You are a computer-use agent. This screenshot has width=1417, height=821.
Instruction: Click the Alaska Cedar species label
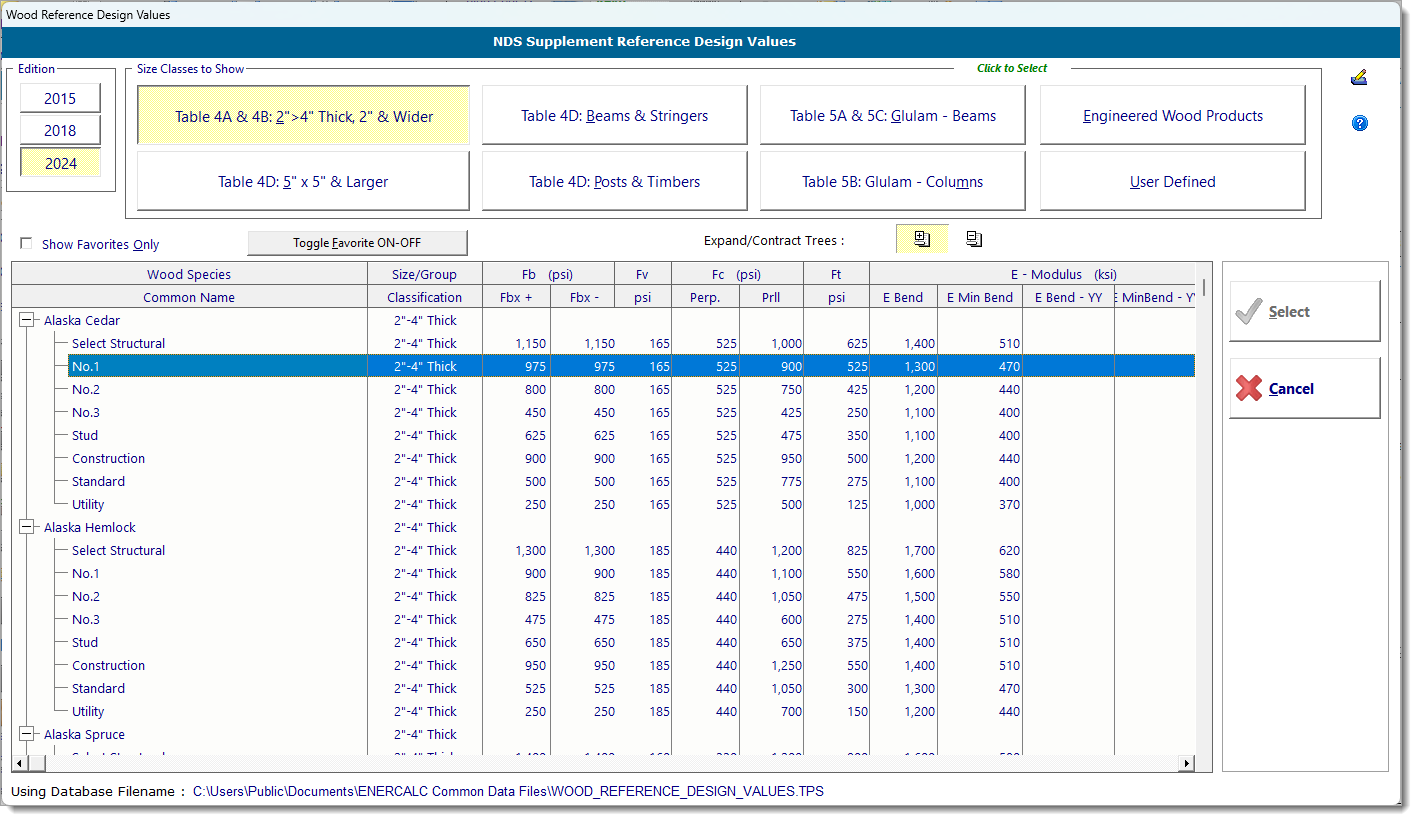pos(82,320)
